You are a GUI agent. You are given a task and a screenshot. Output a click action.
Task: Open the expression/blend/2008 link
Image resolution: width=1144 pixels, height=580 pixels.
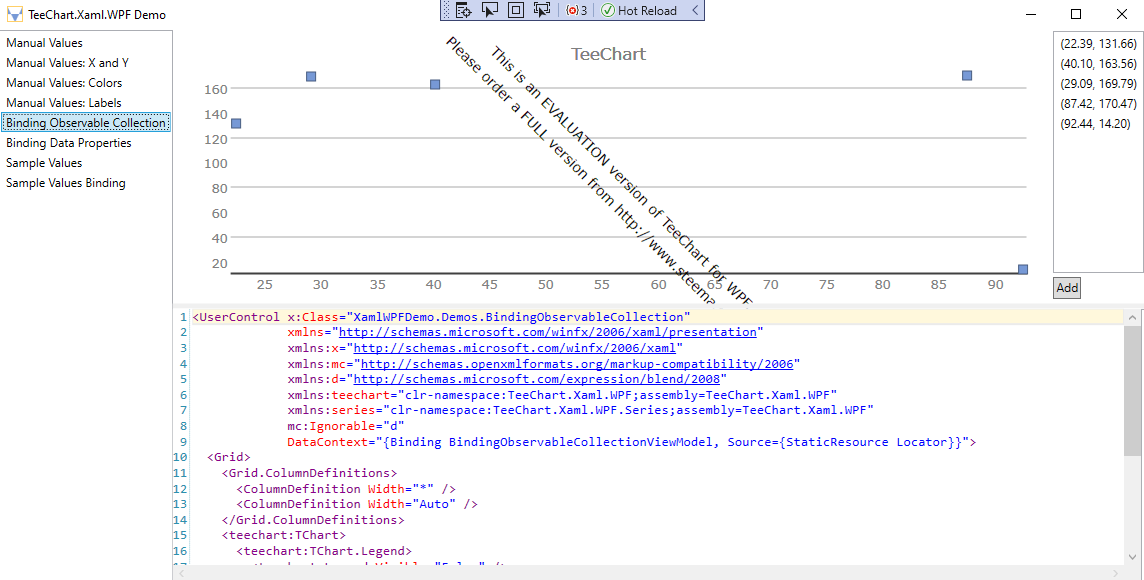point(536,379)
